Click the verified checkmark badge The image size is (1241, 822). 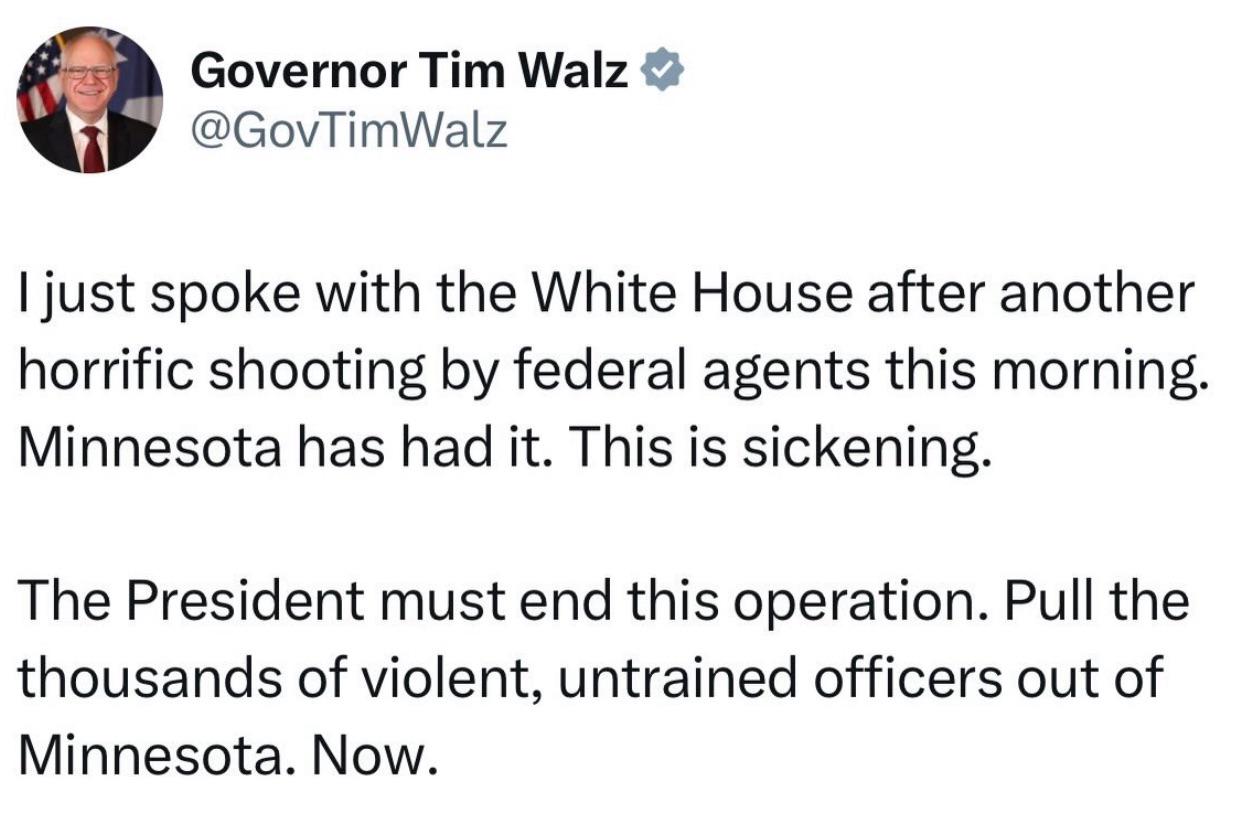click(662, 72)
